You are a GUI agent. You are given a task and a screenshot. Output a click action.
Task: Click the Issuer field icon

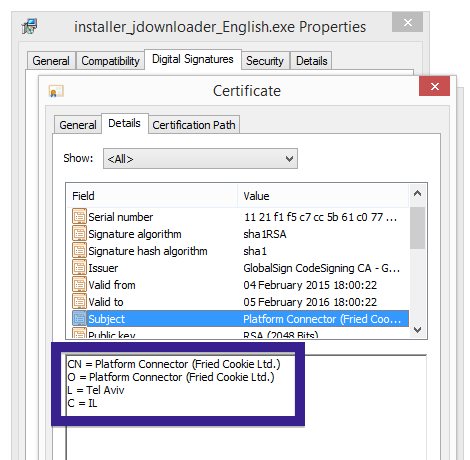[x=79, y=267]
